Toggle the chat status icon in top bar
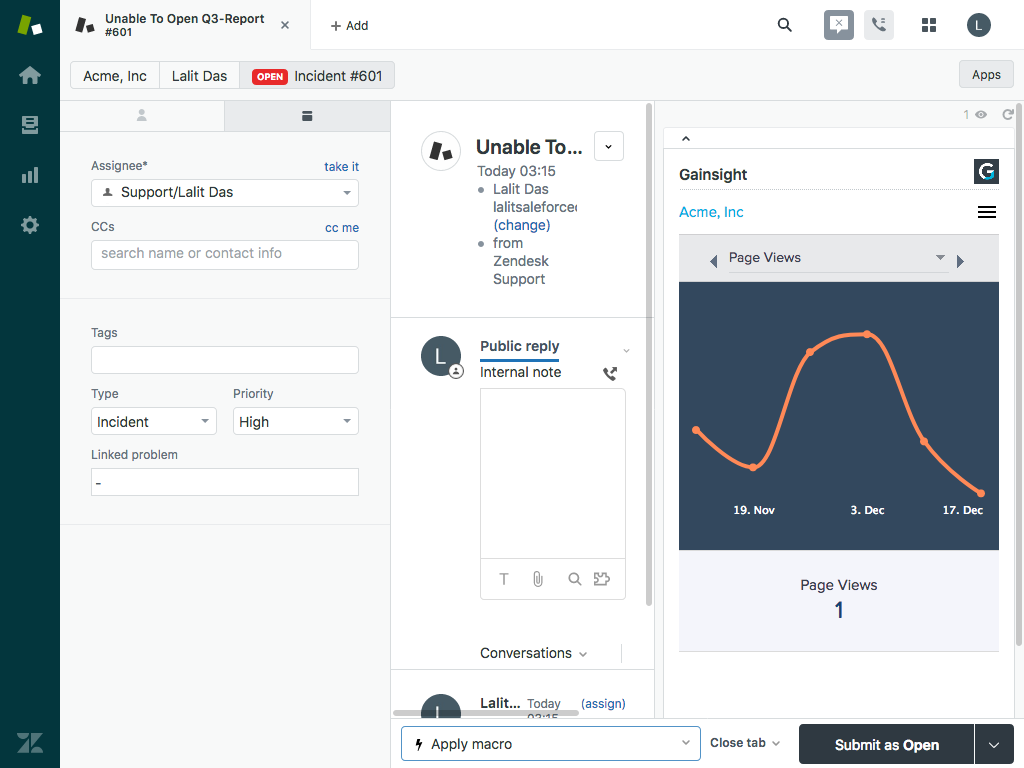The image size is (1024, 768). pos(839,25)
